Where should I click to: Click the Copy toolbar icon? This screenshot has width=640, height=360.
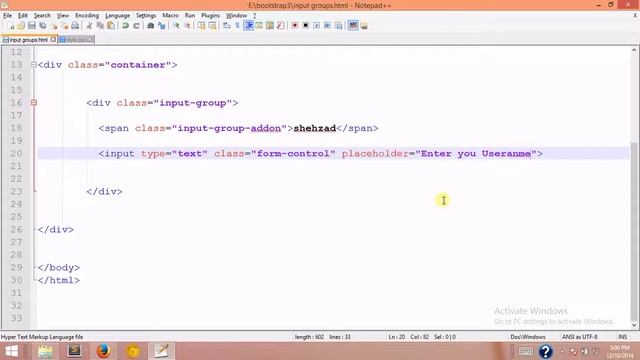[100, 26]
